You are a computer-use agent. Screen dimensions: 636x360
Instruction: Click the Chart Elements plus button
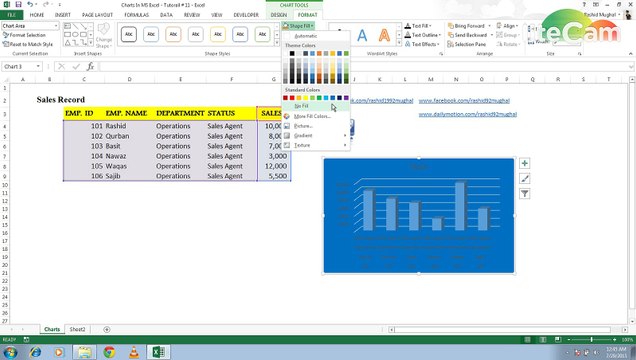point(524,163)
